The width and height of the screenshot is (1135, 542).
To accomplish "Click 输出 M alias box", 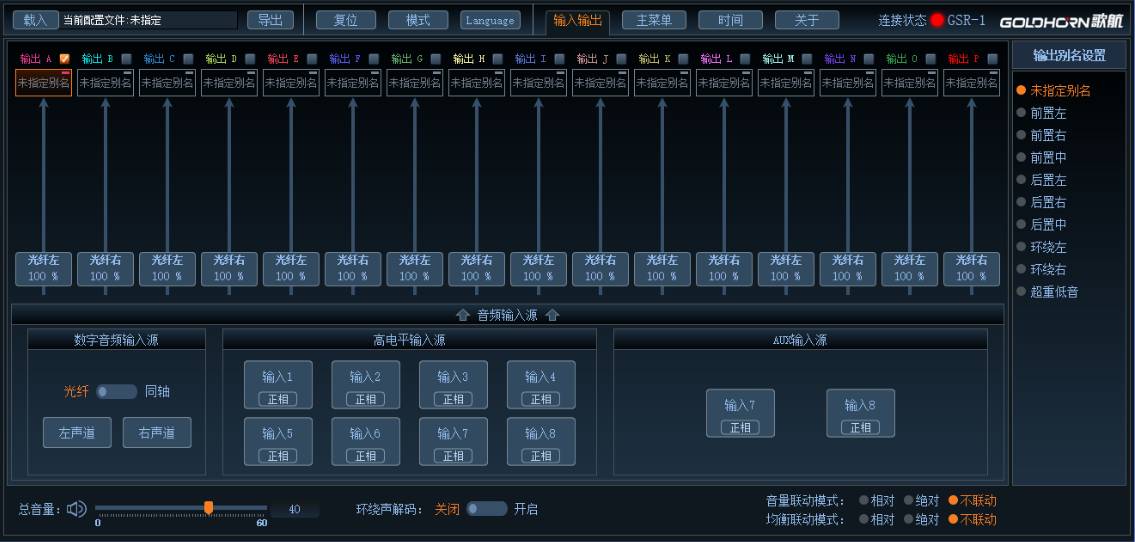I will click(786, 82).
